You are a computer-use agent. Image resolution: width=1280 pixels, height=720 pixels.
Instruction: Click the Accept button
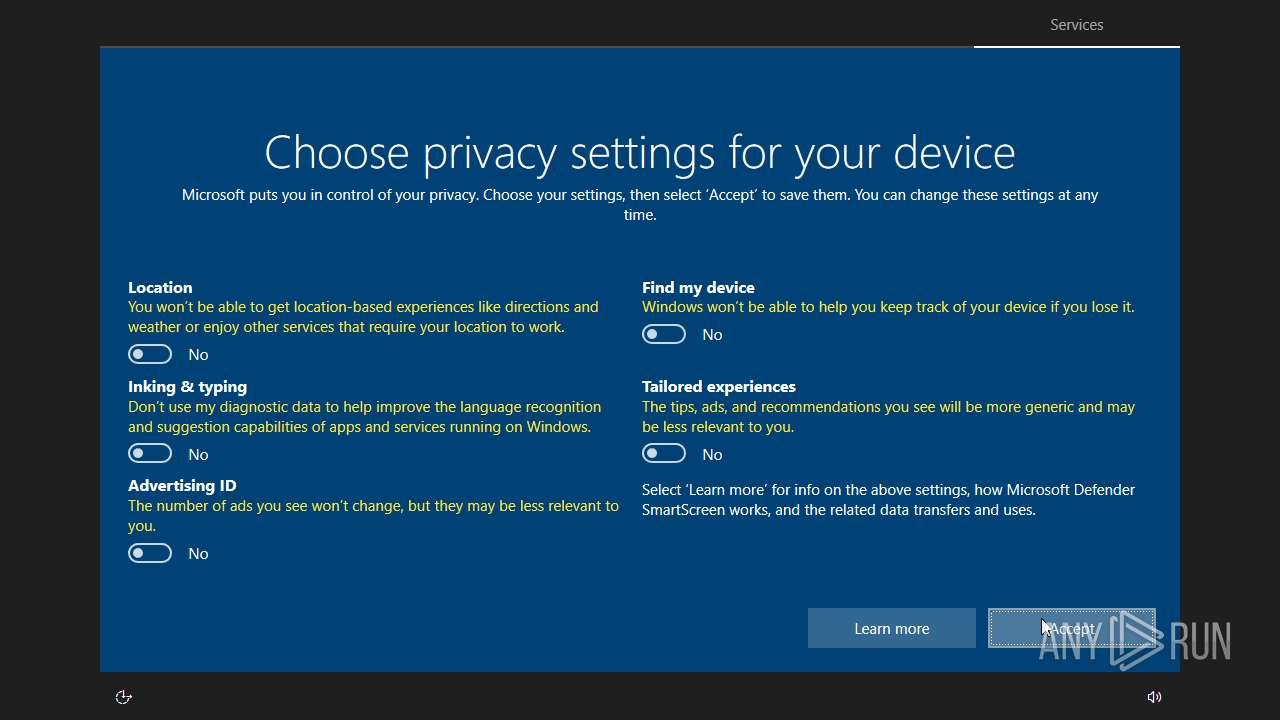click(x=1072, y=628)
